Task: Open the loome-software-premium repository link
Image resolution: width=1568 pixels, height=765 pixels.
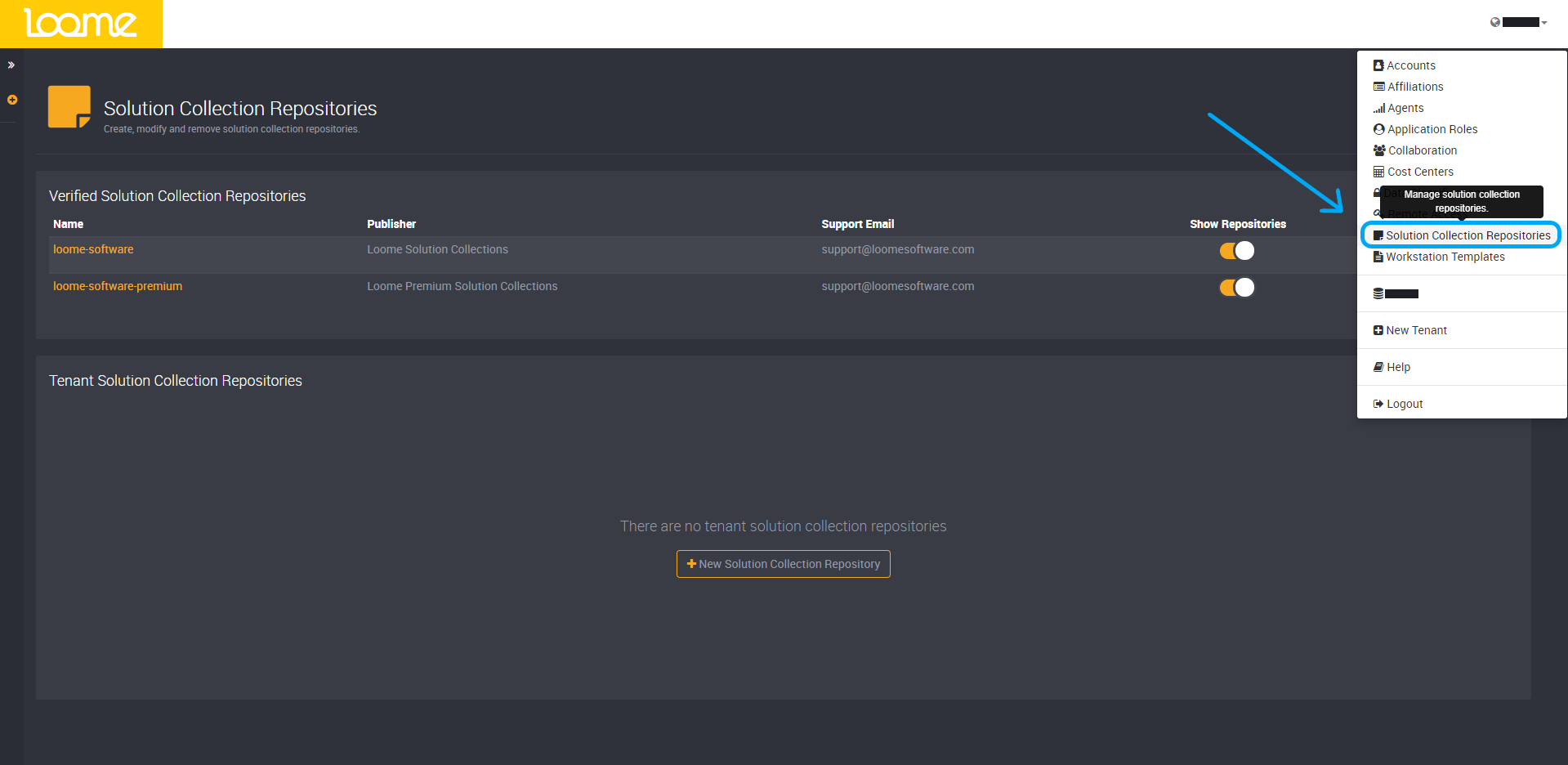Action: pos(118,286)
